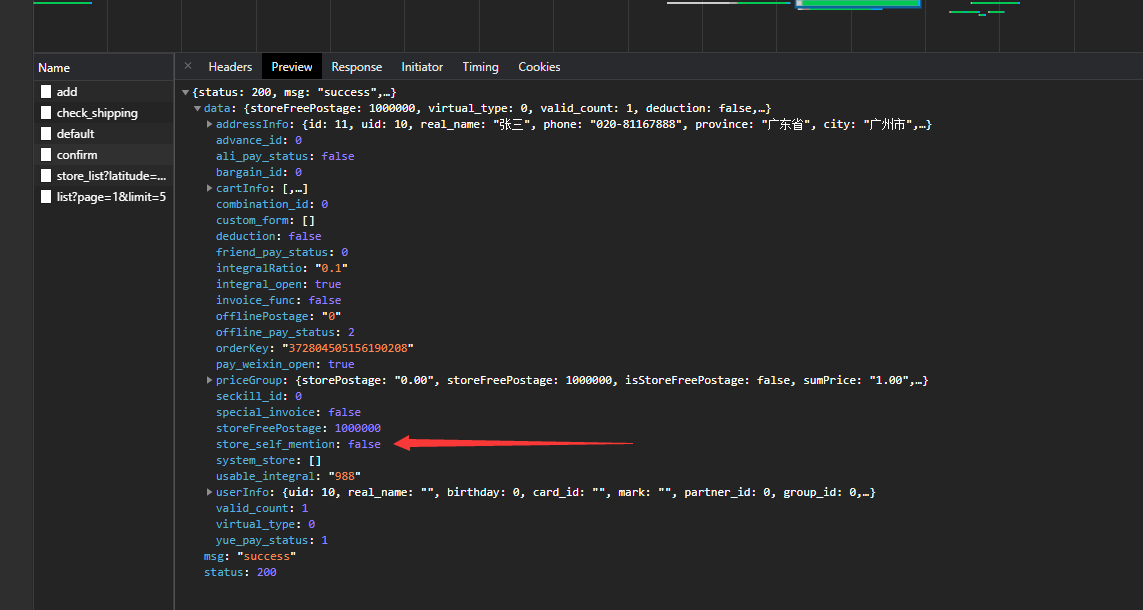Select the default request row
The width and height of the screenshot is (1143, 610).
(104, 134)
